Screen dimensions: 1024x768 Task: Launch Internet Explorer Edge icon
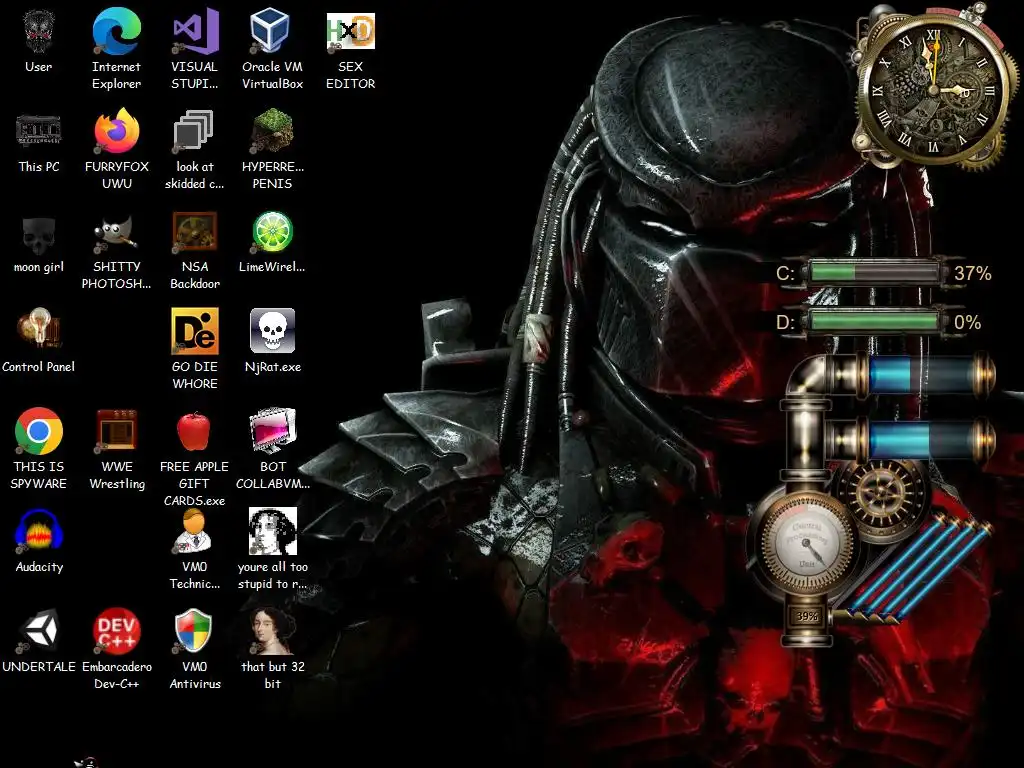pyautogui.click(x=116, y=31)
